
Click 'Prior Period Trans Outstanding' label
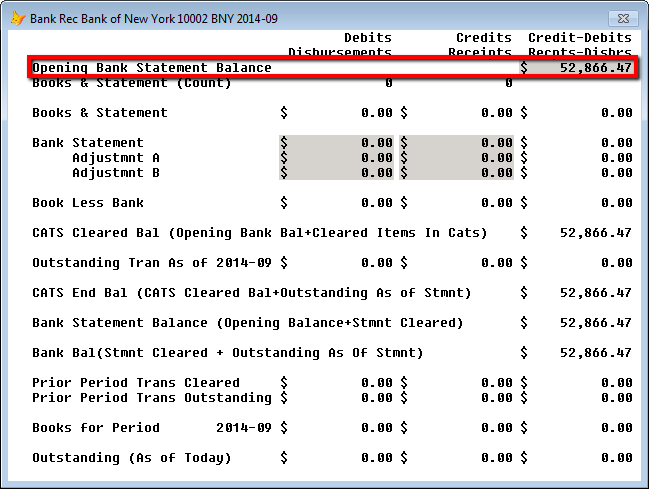[152, 397]
